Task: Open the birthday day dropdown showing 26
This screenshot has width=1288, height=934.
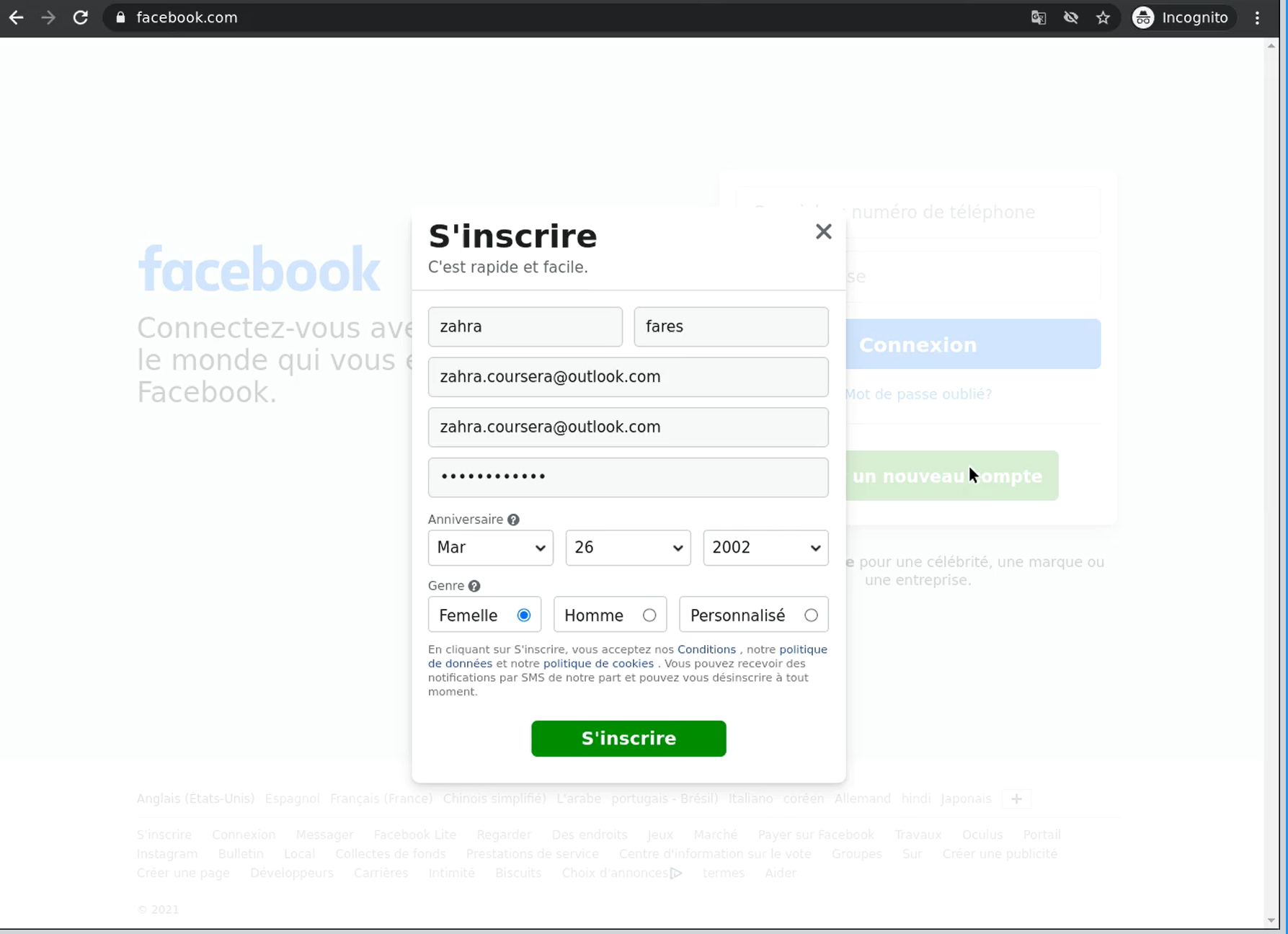Action: 628,548
